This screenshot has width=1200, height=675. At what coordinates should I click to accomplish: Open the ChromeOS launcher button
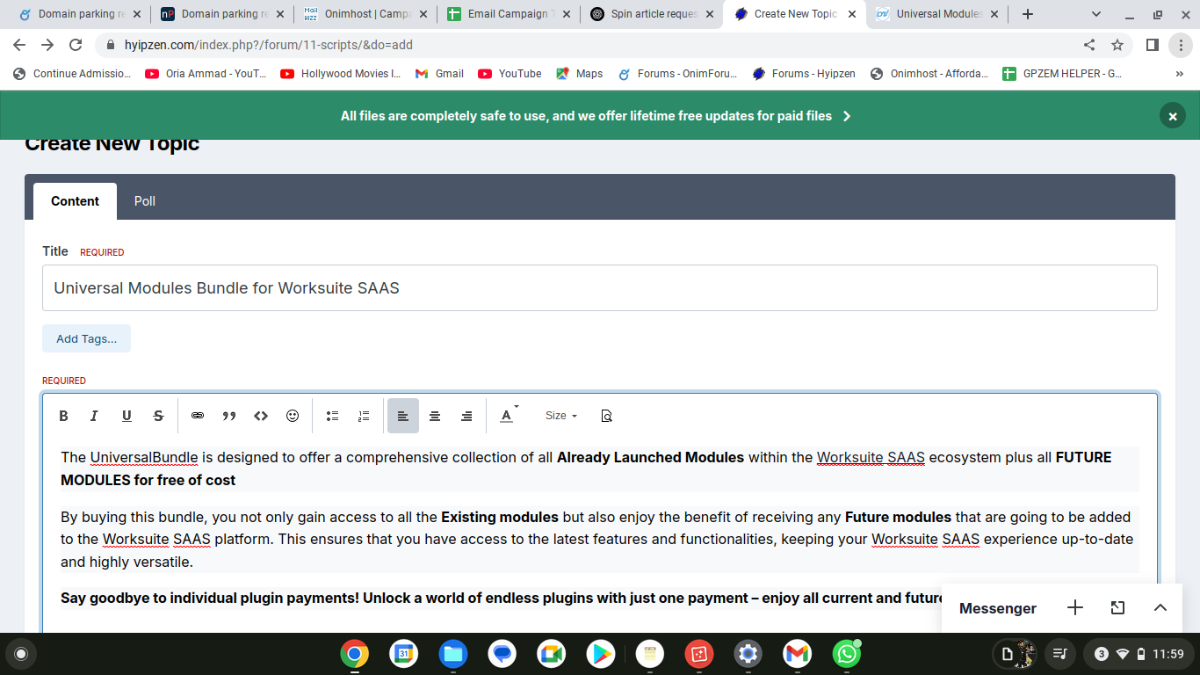20,654
